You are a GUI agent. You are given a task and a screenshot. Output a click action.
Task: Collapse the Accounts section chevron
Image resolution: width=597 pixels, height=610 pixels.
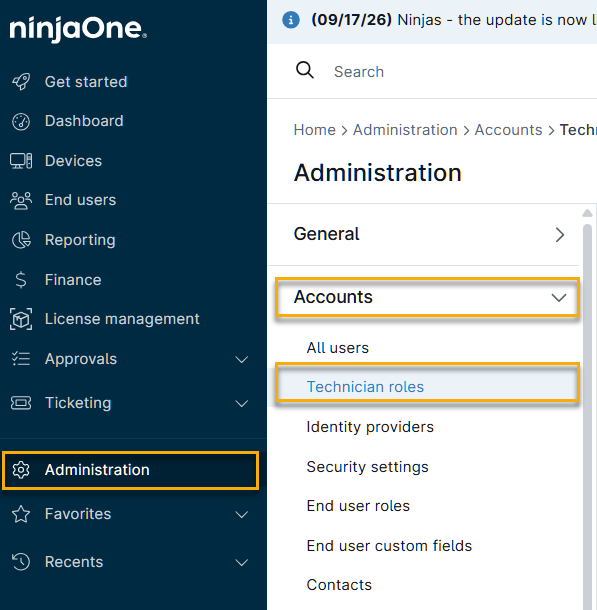coord(559,298)
